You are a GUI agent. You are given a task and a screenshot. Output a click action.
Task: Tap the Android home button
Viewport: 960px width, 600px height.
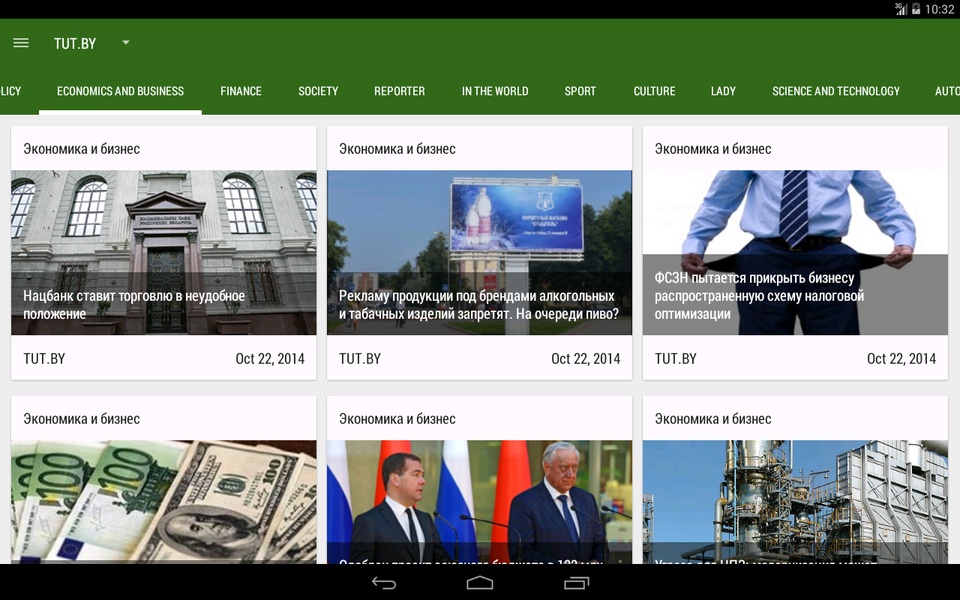[x=479, y=583]
